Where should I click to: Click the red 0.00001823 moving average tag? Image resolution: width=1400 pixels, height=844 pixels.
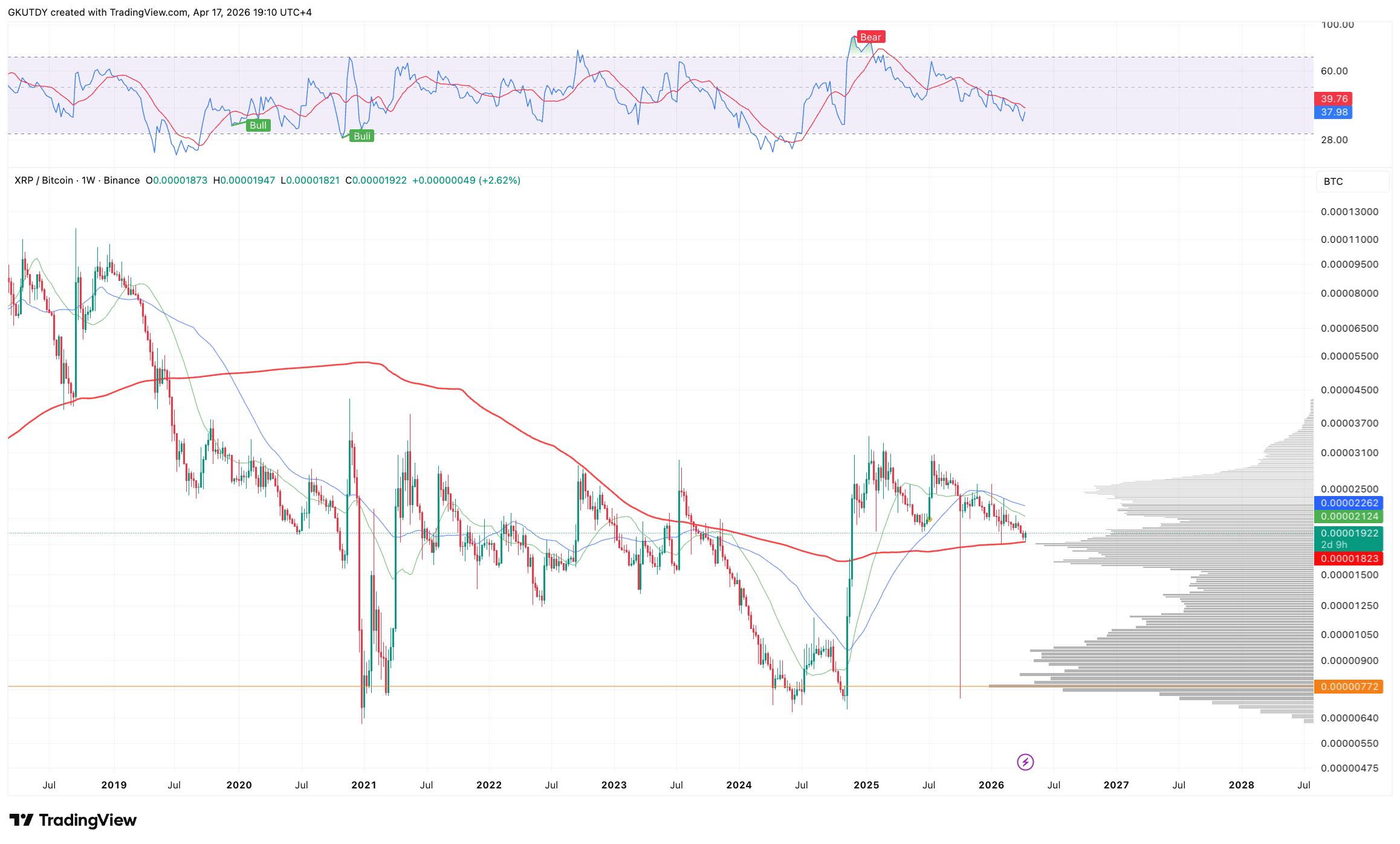pyautogui.click(x=1349, y=559)
